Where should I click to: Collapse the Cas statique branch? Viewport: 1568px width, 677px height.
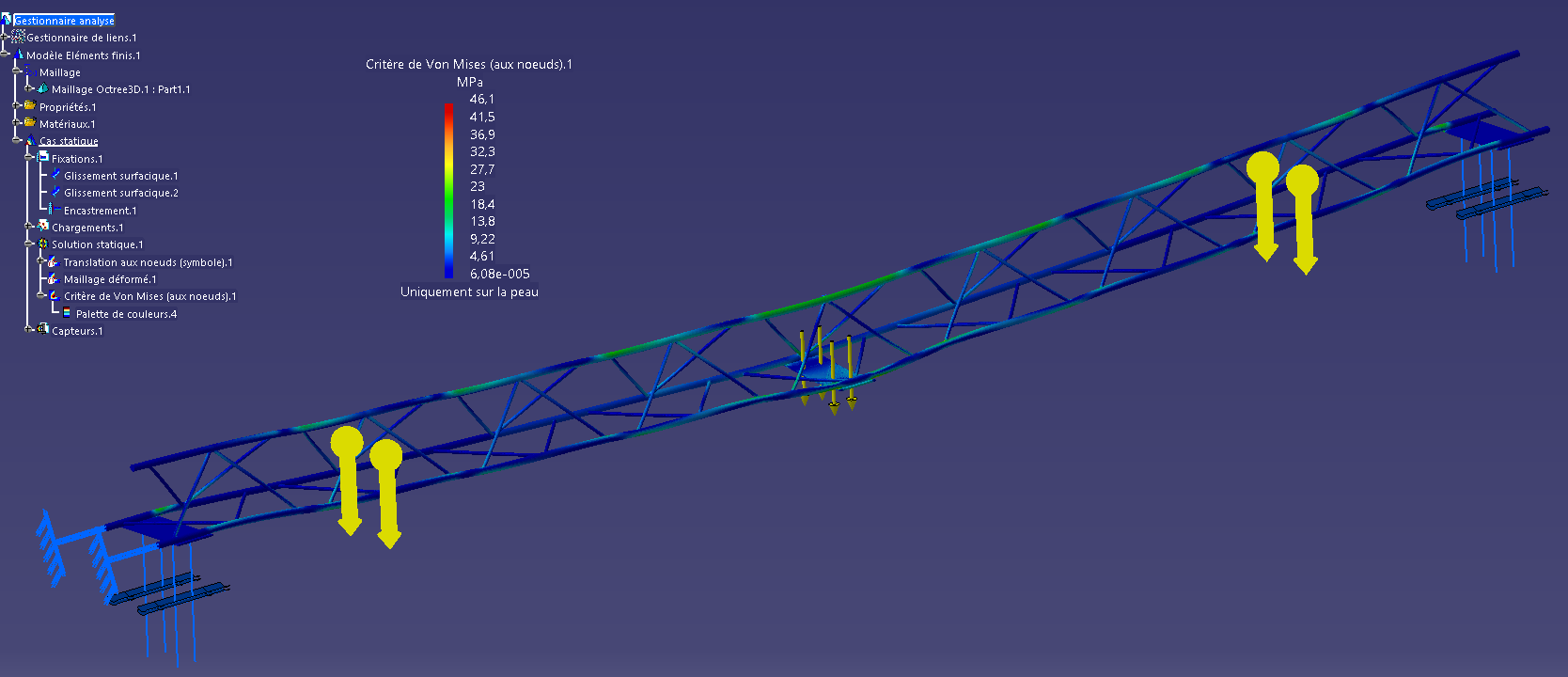pos(16,141)
